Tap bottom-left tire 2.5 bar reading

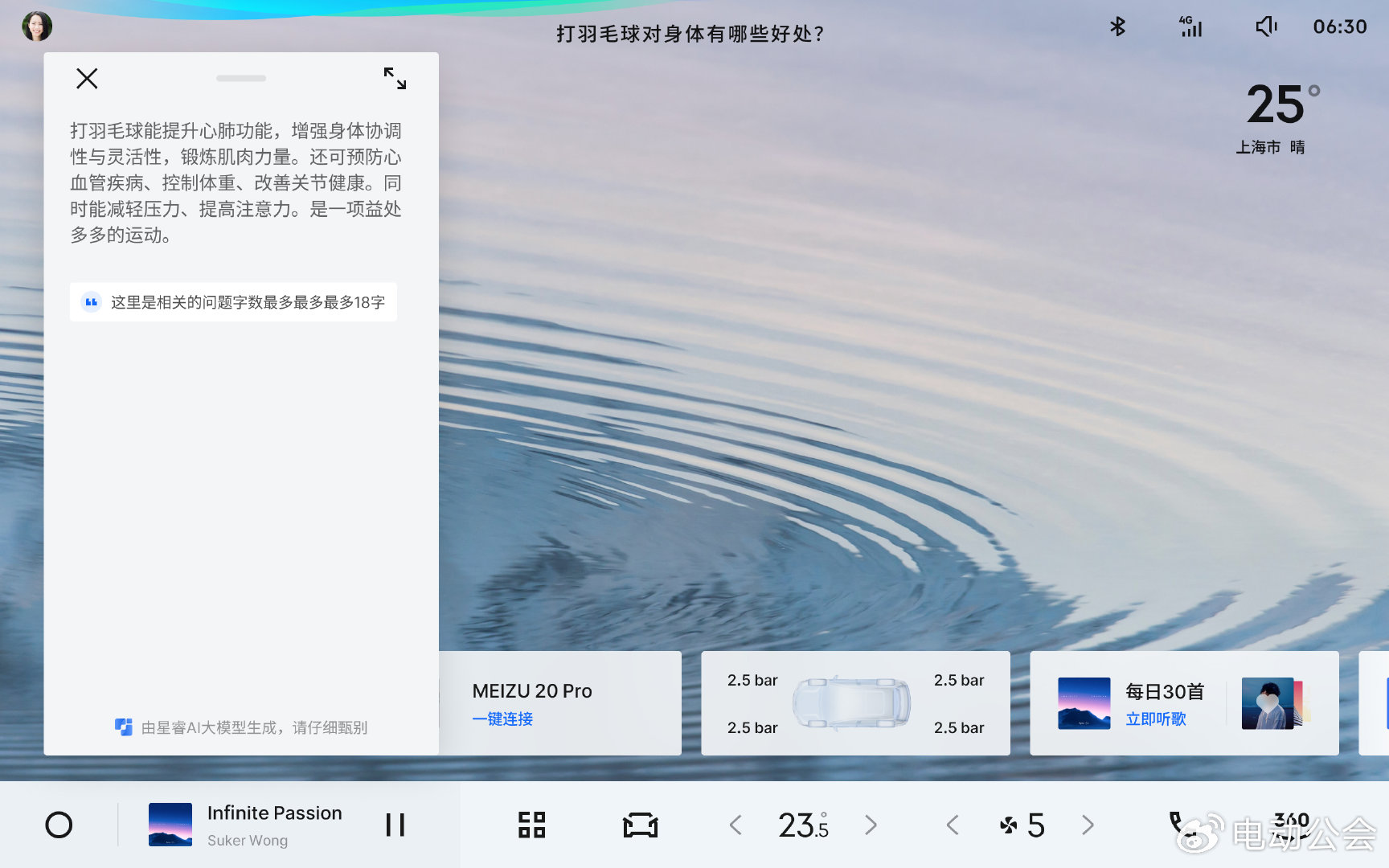click(x=752, y=727)
